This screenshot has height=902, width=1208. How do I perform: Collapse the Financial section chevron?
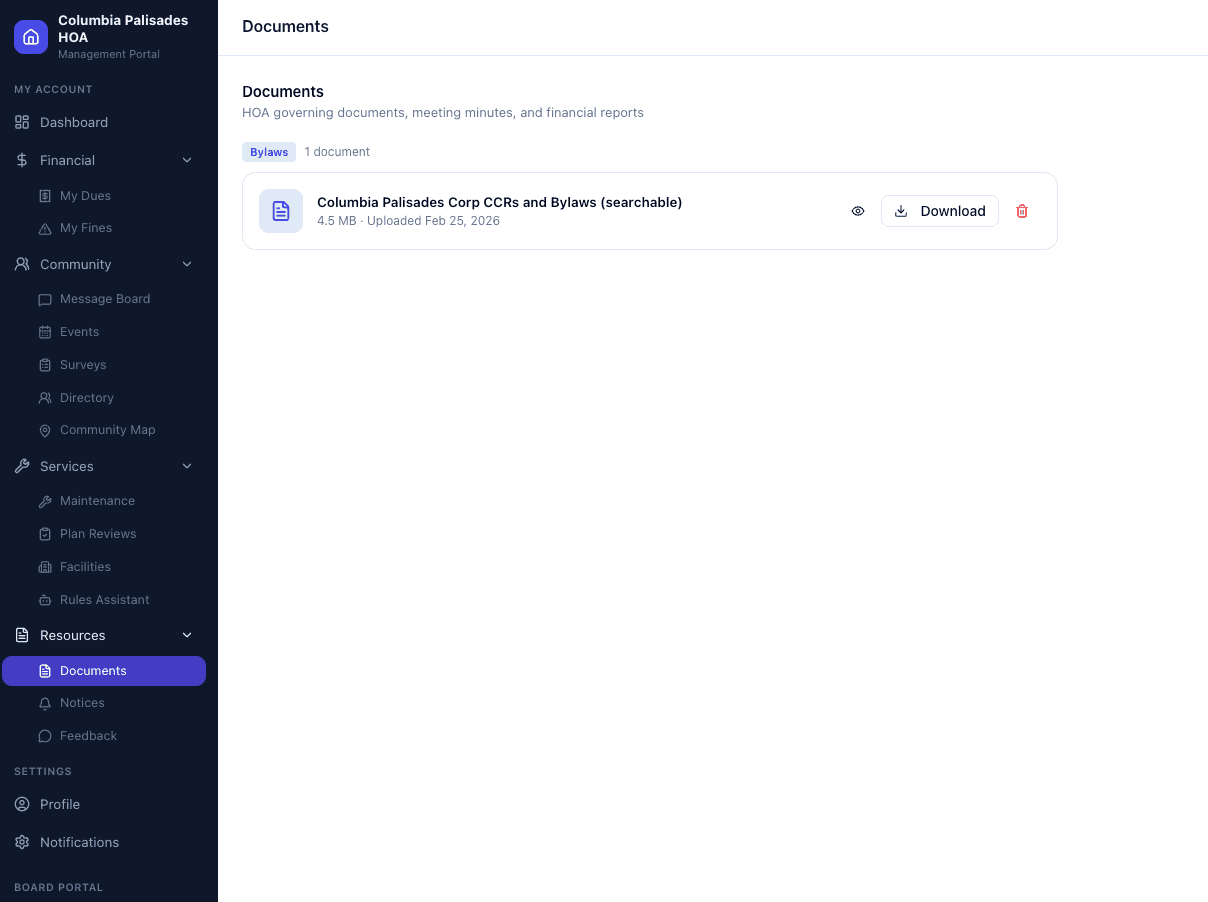pos(187,160)
